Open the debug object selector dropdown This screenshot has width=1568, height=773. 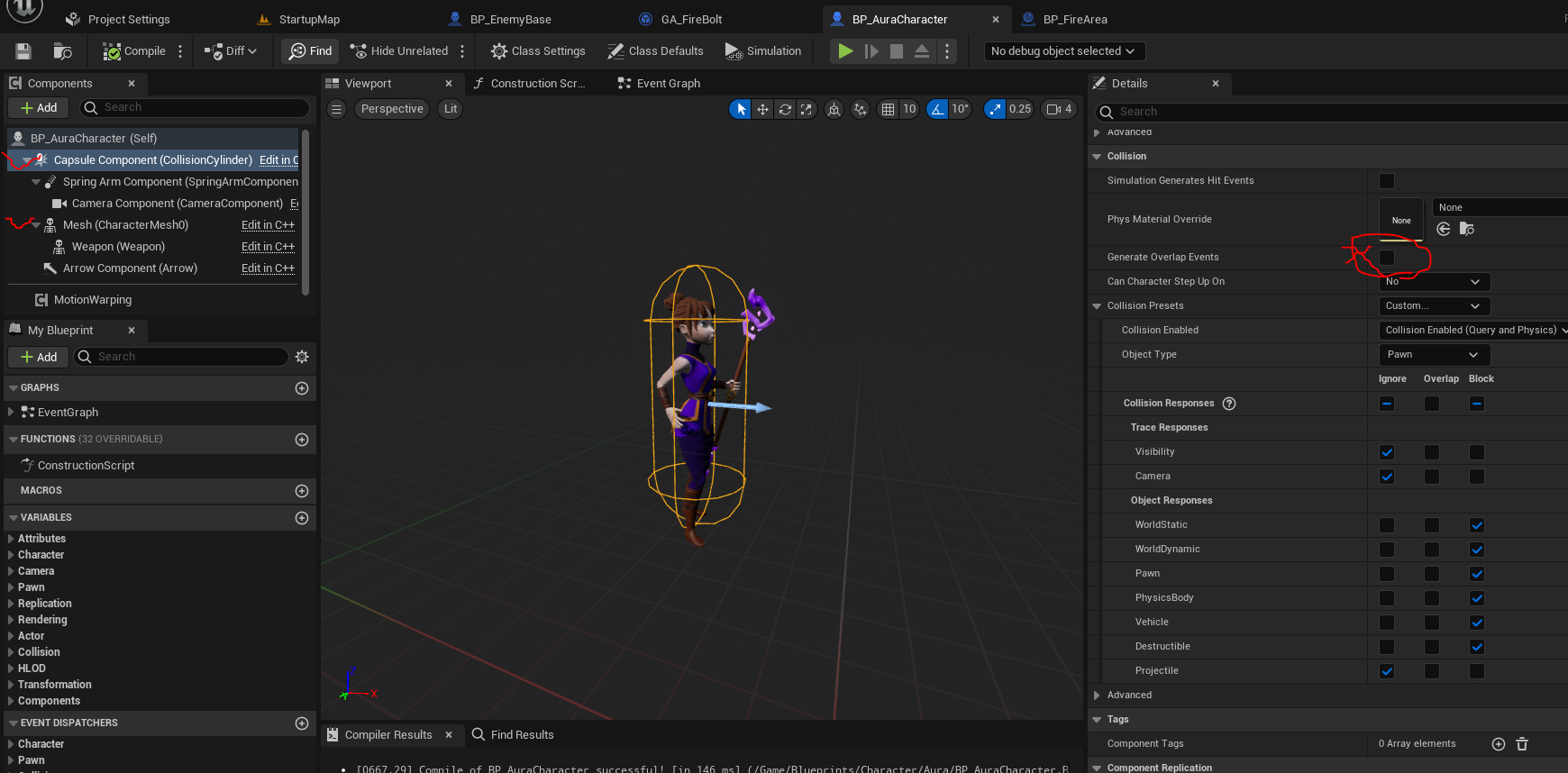click(x=1063, y=51)
